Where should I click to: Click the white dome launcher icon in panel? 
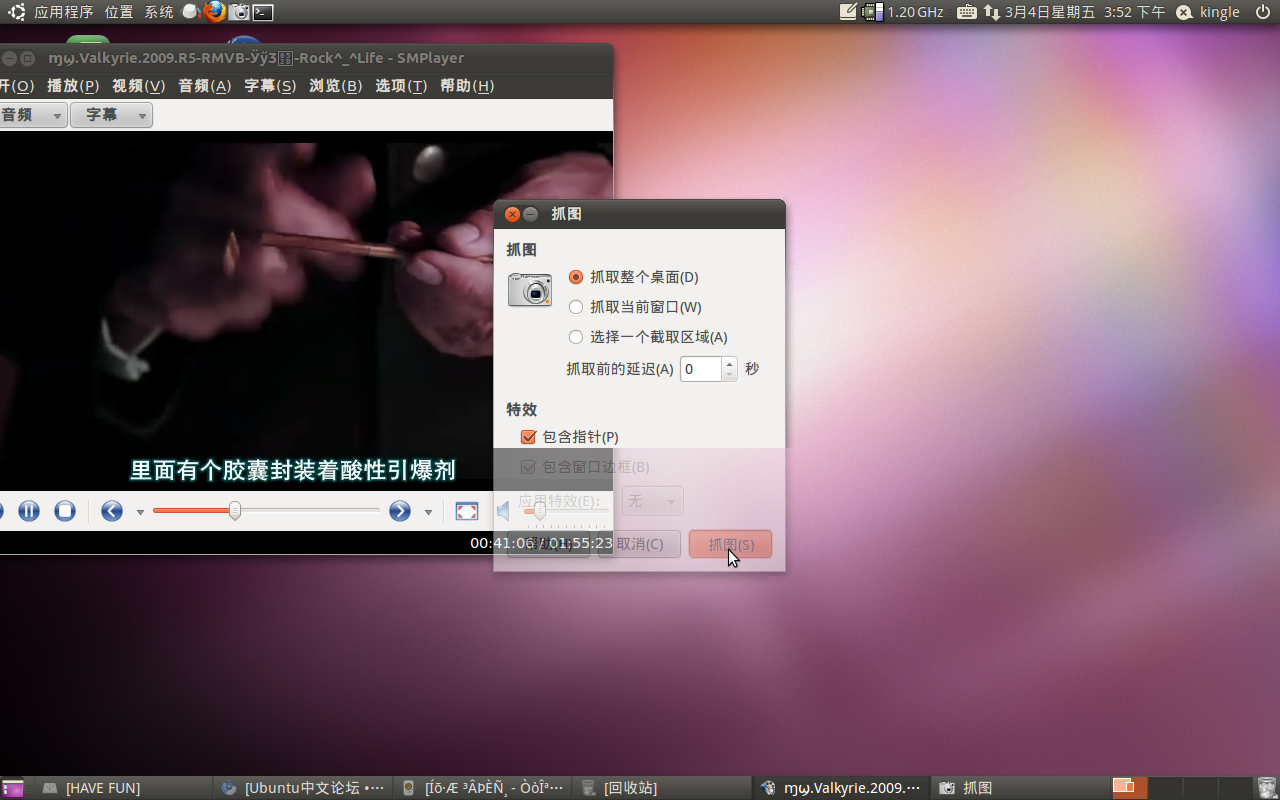pyautogui.click(x=191, y=12)
